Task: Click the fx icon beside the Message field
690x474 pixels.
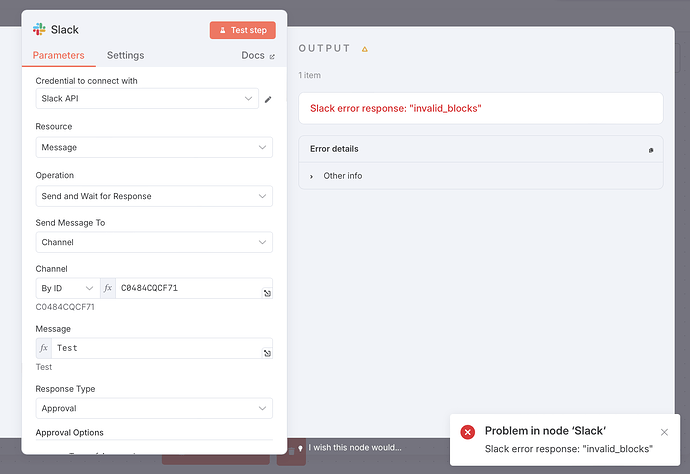Action: pos(44,348)
